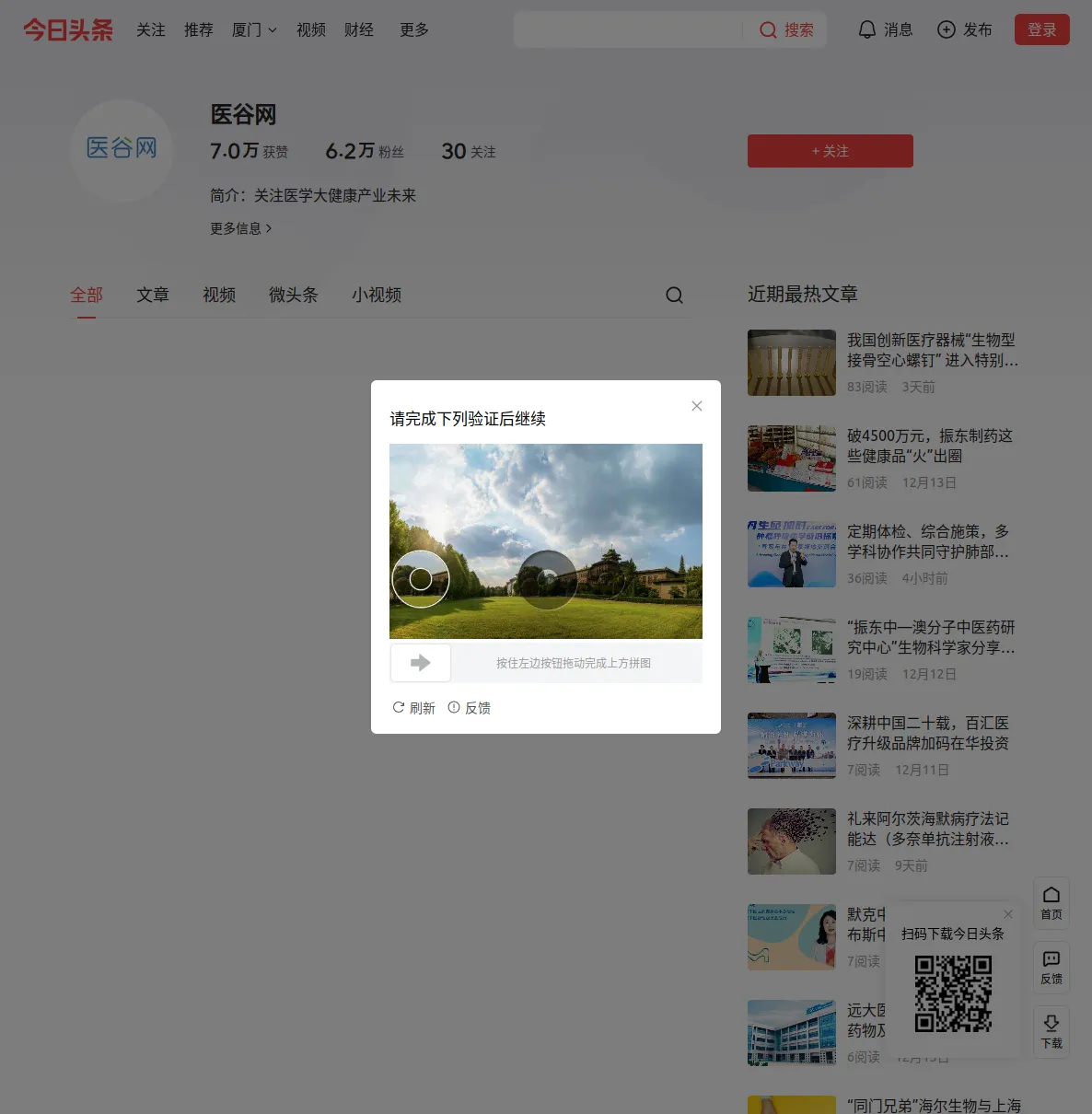
Task: Click thumbnail of the 礼来阿尔茨海默病 article
Action: point(792,841)
